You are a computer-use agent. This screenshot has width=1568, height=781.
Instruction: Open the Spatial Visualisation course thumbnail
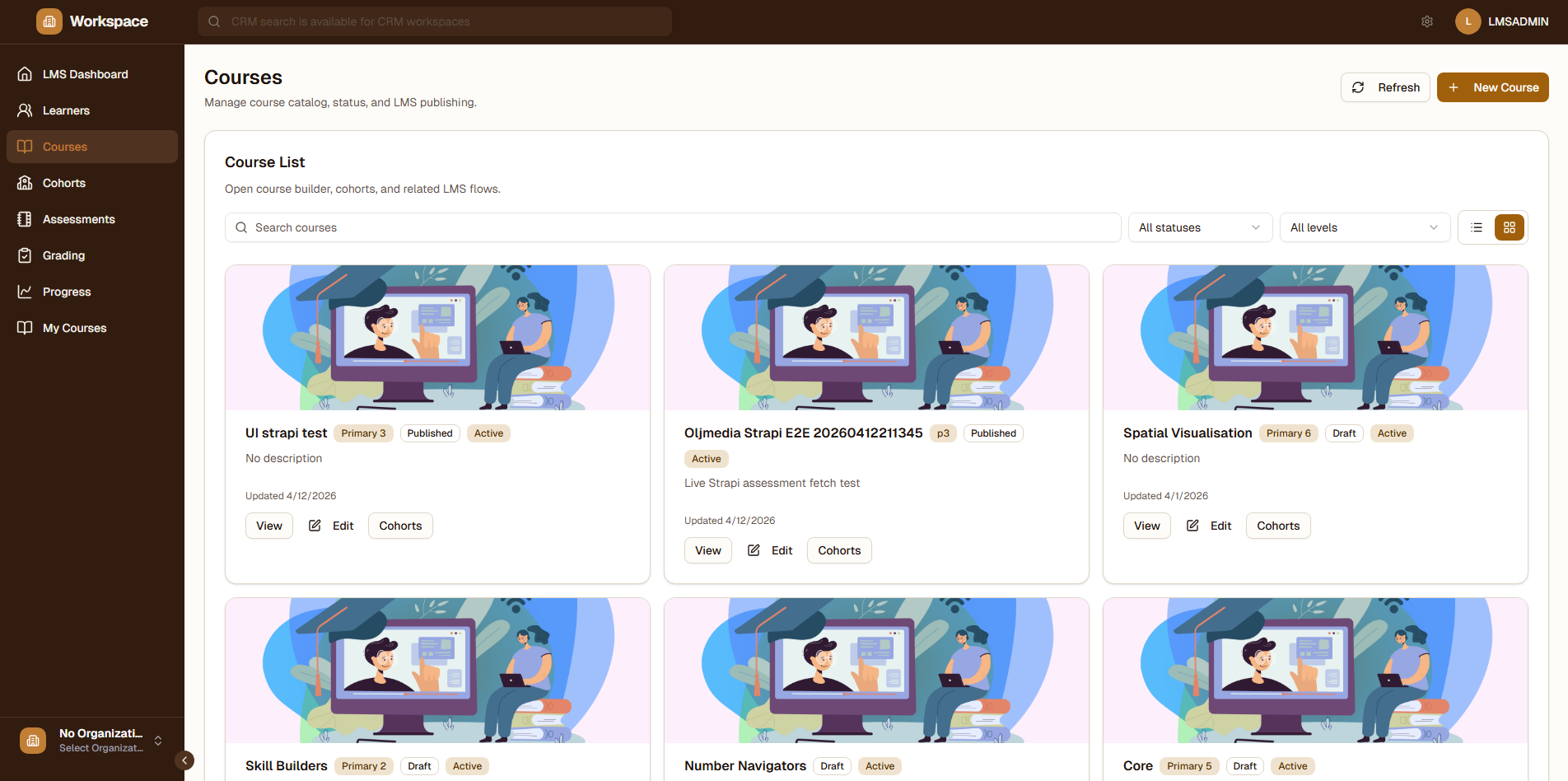[x=1315, y=338]
